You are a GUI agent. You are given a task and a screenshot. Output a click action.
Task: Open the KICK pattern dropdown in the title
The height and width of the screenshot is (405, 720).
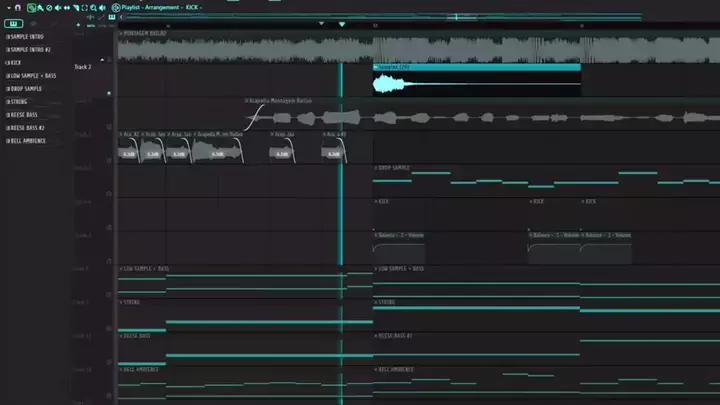tap(194, 7)
